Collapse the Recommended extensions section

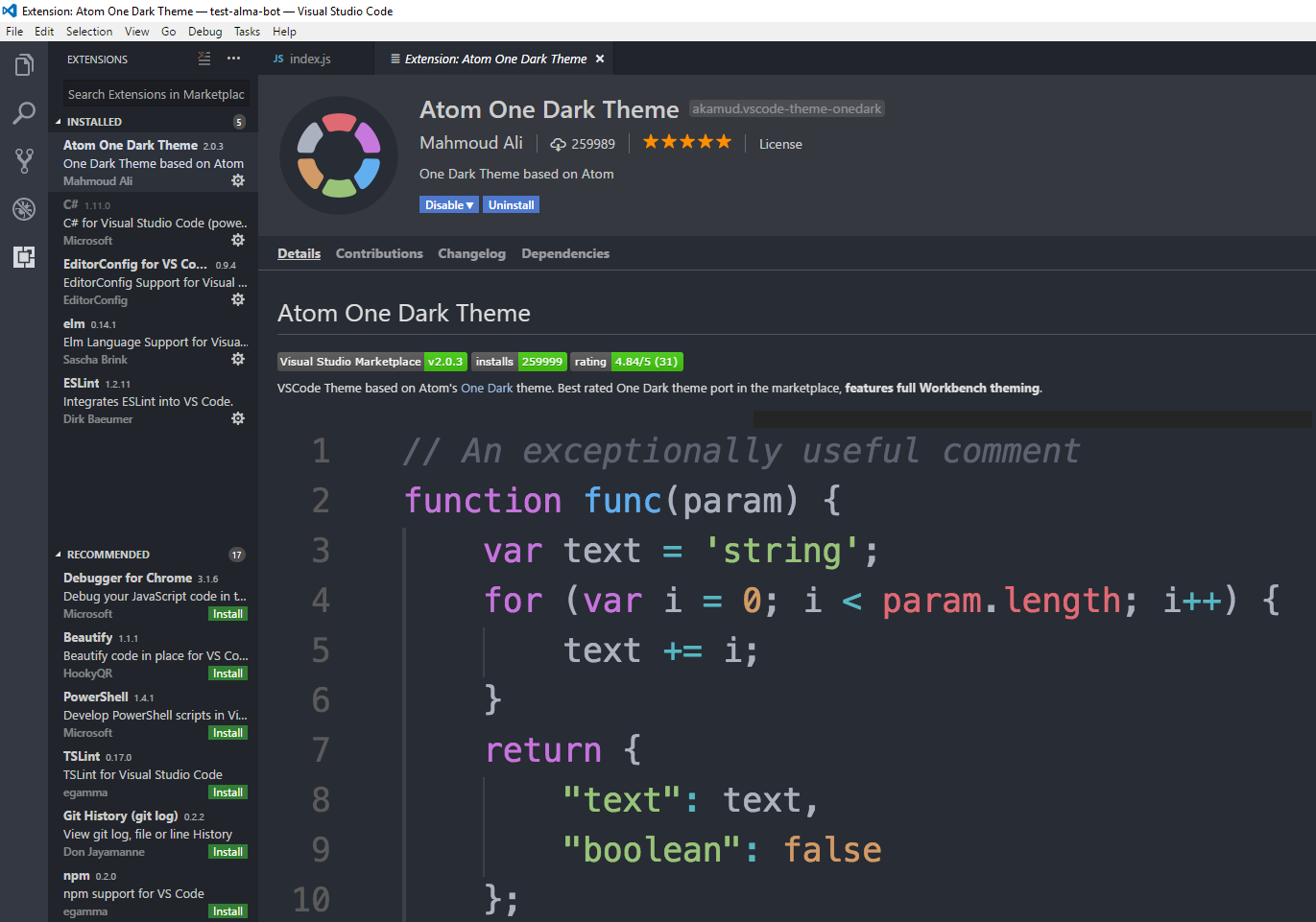point(58,555)
